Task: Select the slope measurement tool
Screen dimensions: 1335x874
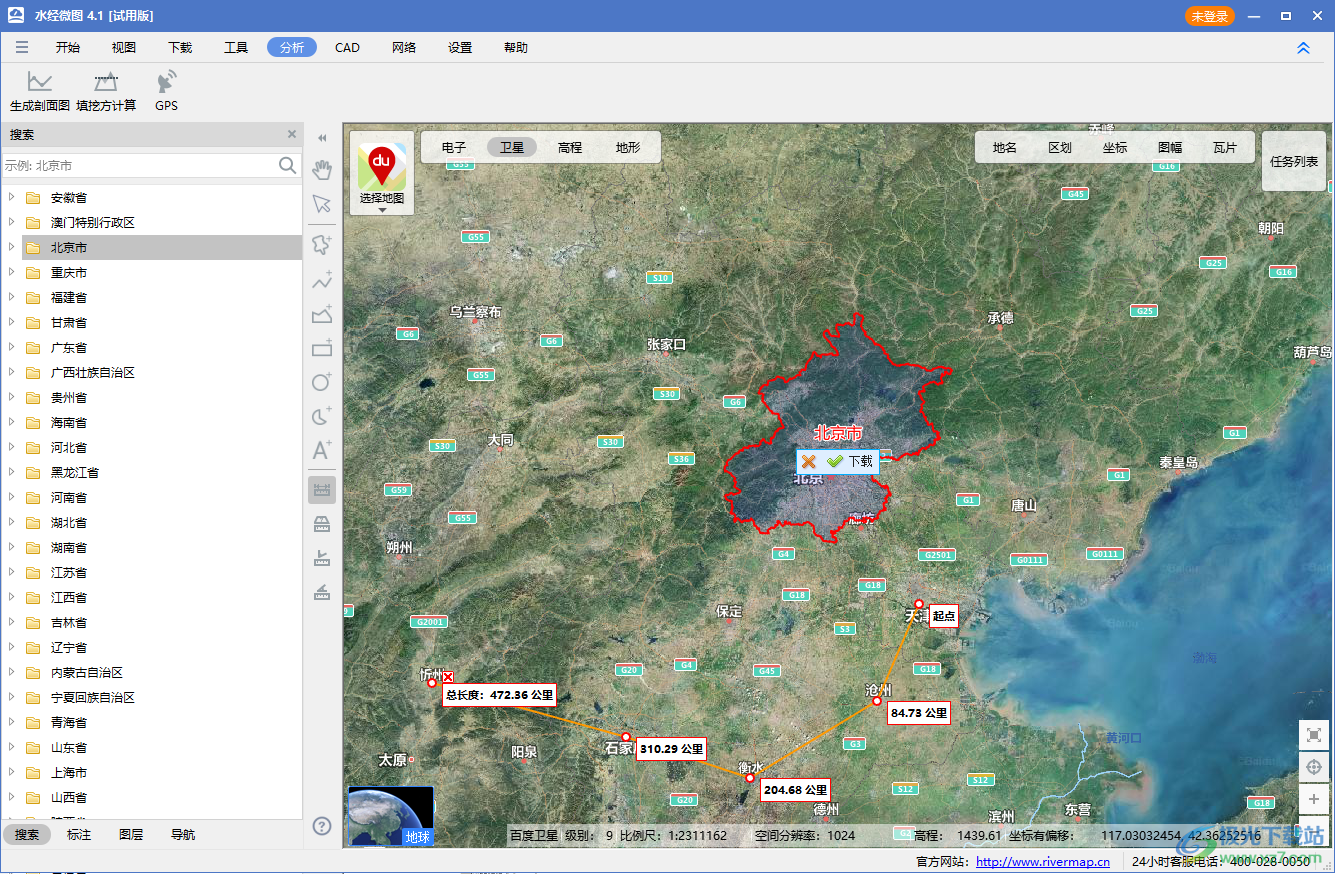Action: coord(322,592)
